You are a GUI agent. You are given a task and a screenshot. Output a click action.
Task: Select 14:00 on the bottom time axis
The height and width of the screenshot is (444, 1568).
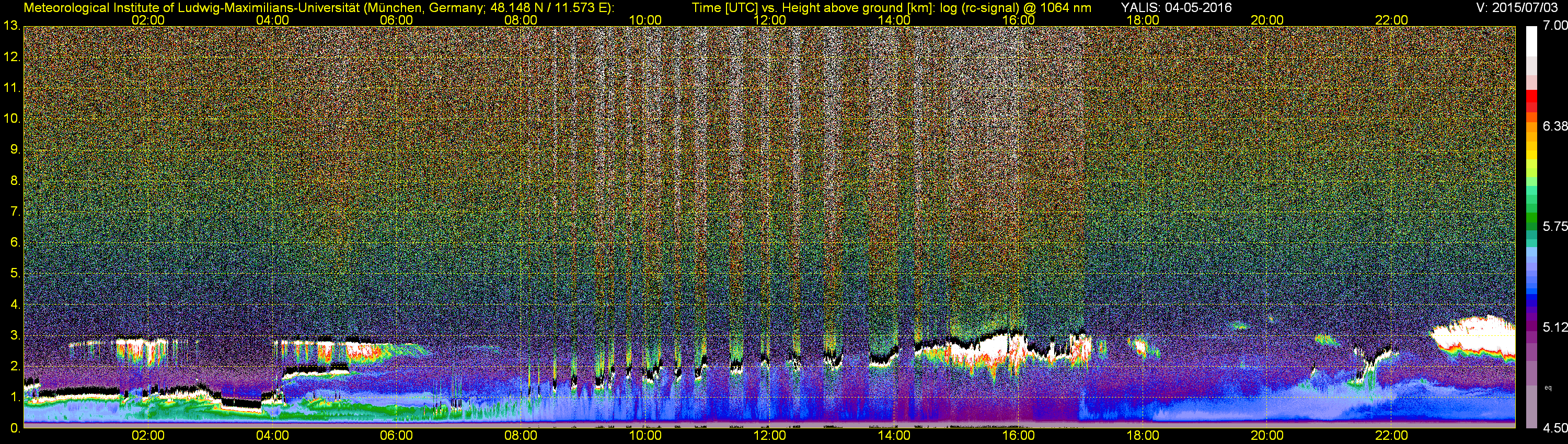894,436
